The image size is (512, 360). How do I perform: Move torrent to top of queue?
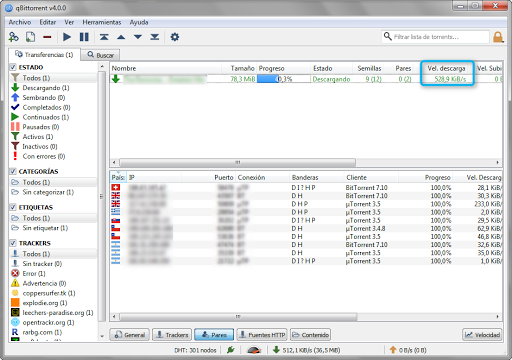104,37
